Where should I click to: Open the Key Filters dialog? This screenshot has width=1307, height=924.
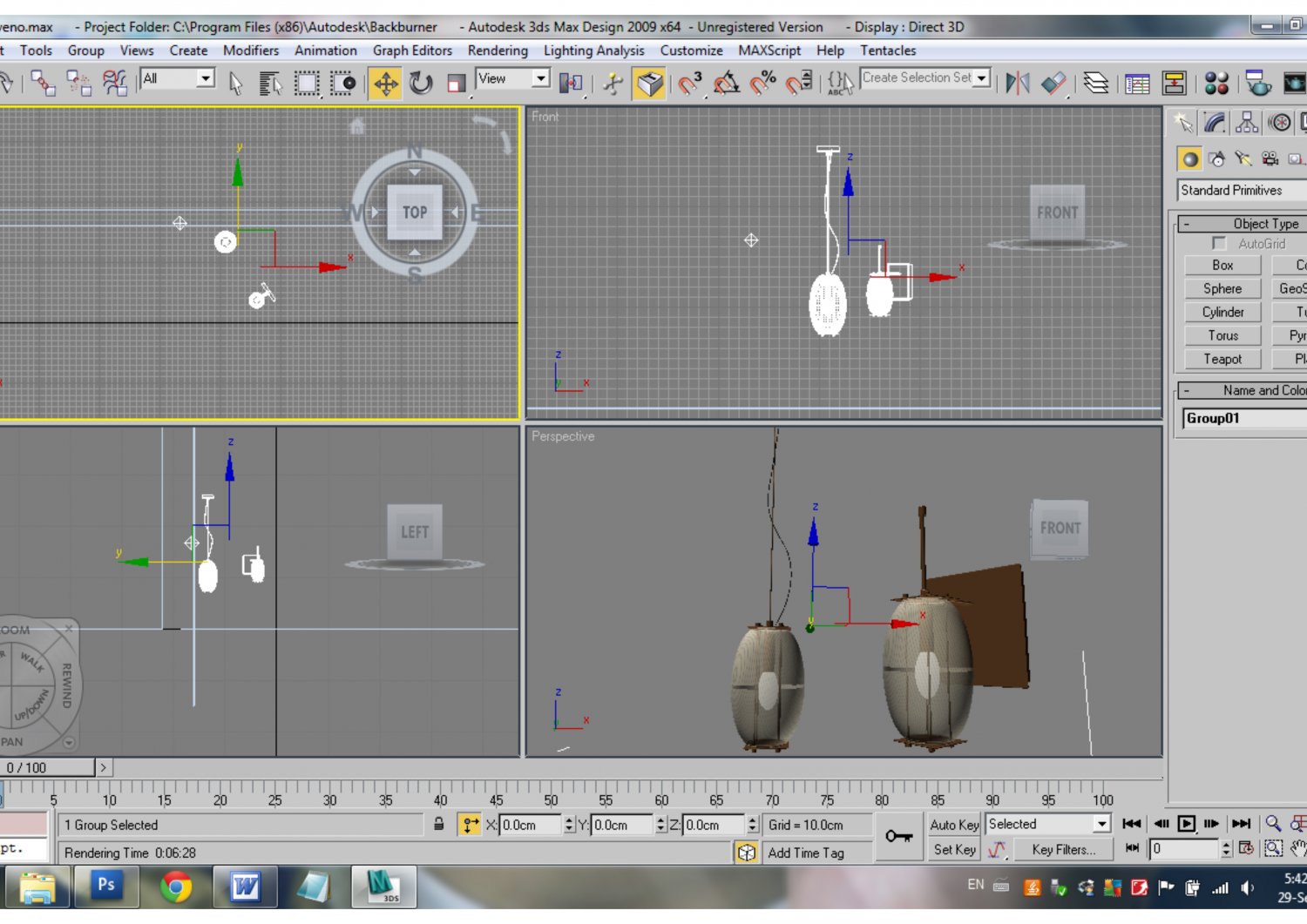pos(1064,850)
